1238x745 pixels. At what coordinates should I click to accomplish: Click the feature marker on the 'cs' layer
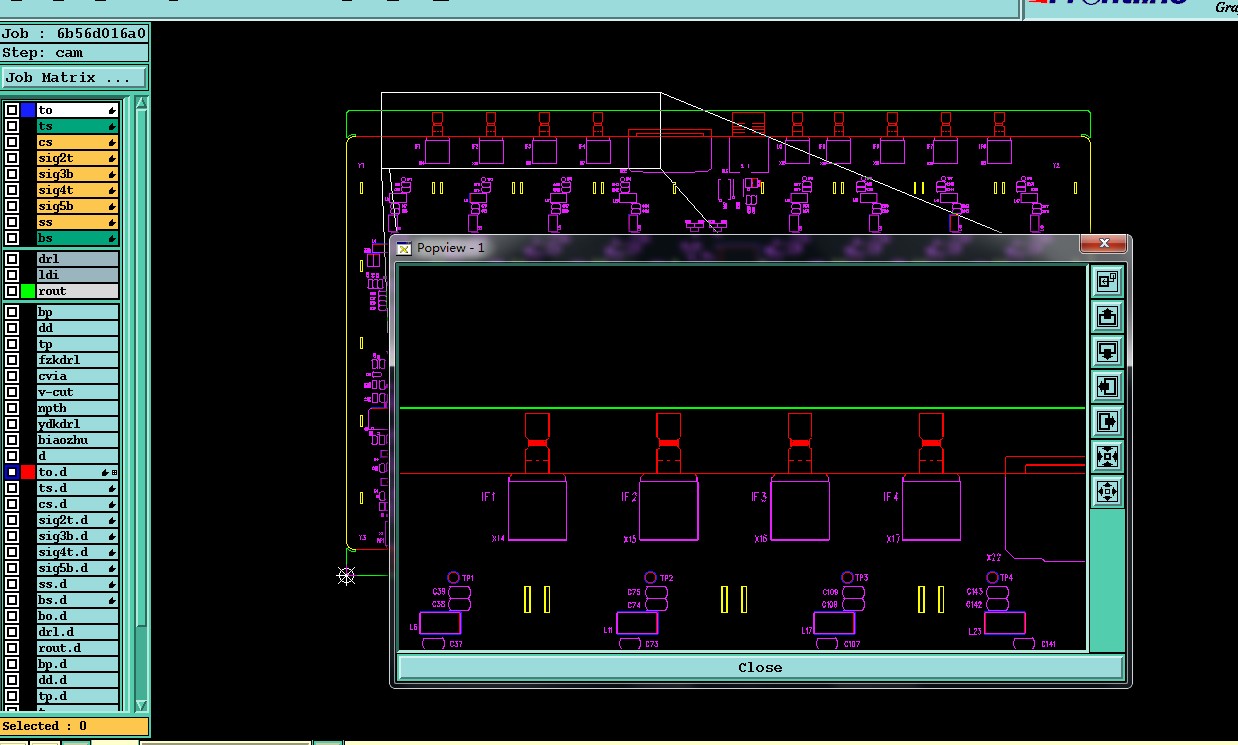click(112, 142)
